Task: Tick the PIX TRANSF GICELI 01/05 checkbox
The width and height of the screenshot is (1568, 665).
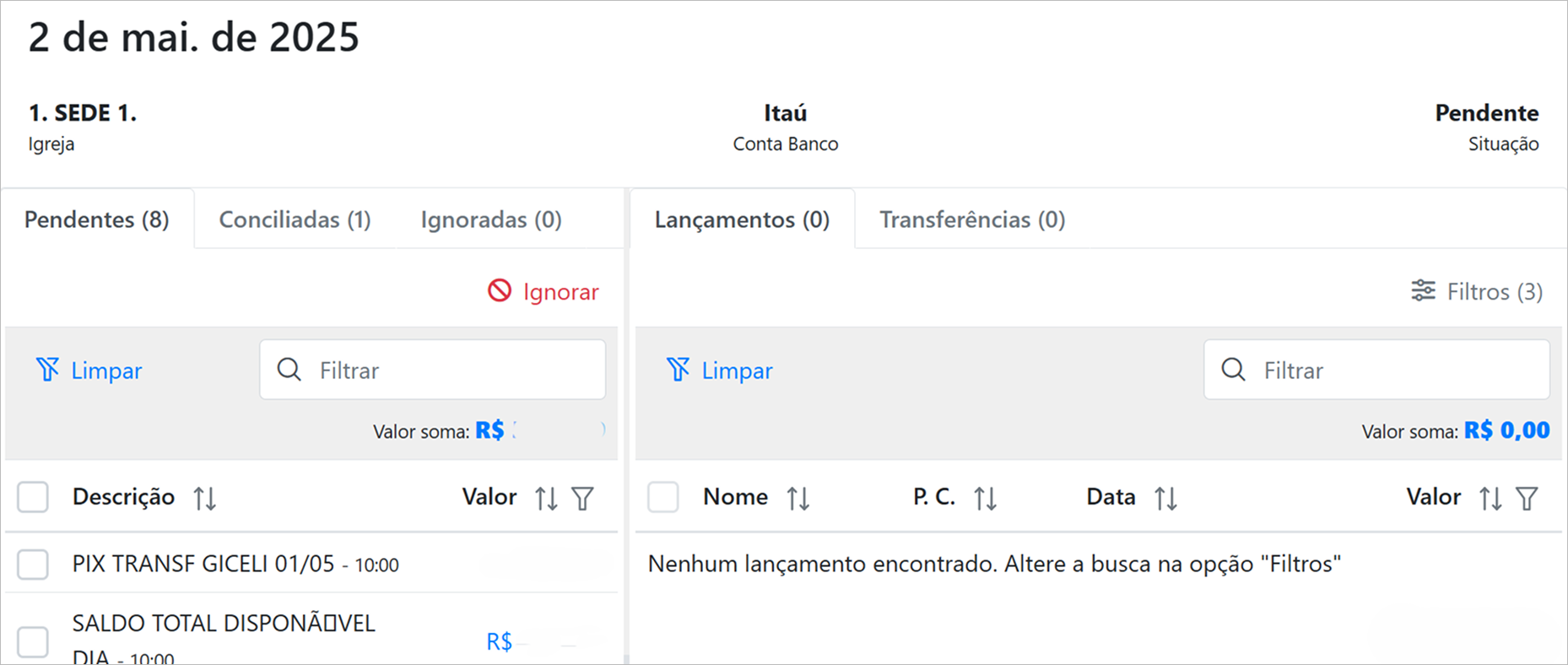Action: 33,564
